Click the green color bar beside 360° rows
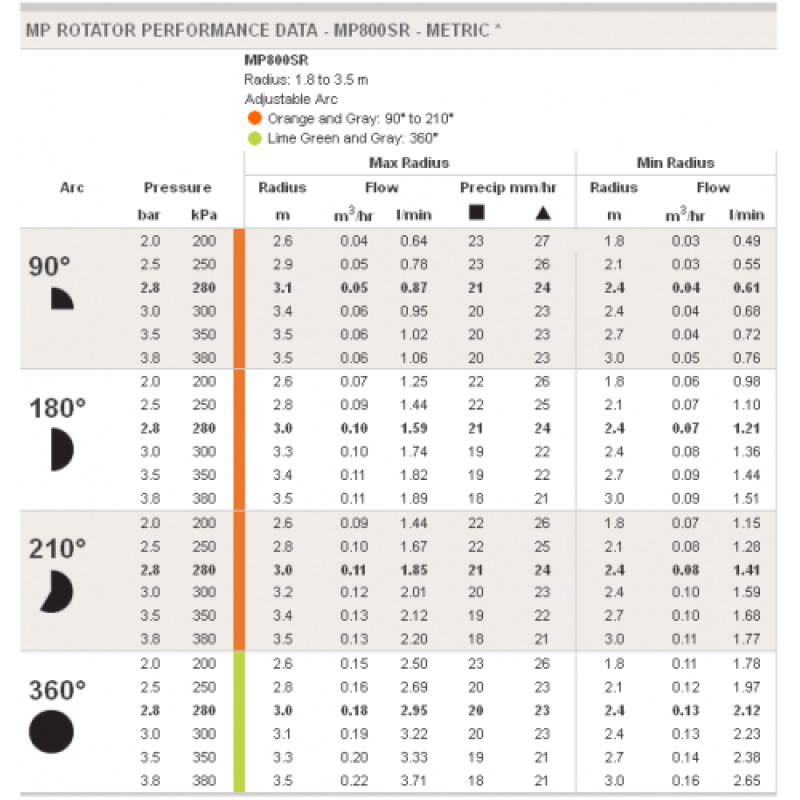 [x=239, y=721]
